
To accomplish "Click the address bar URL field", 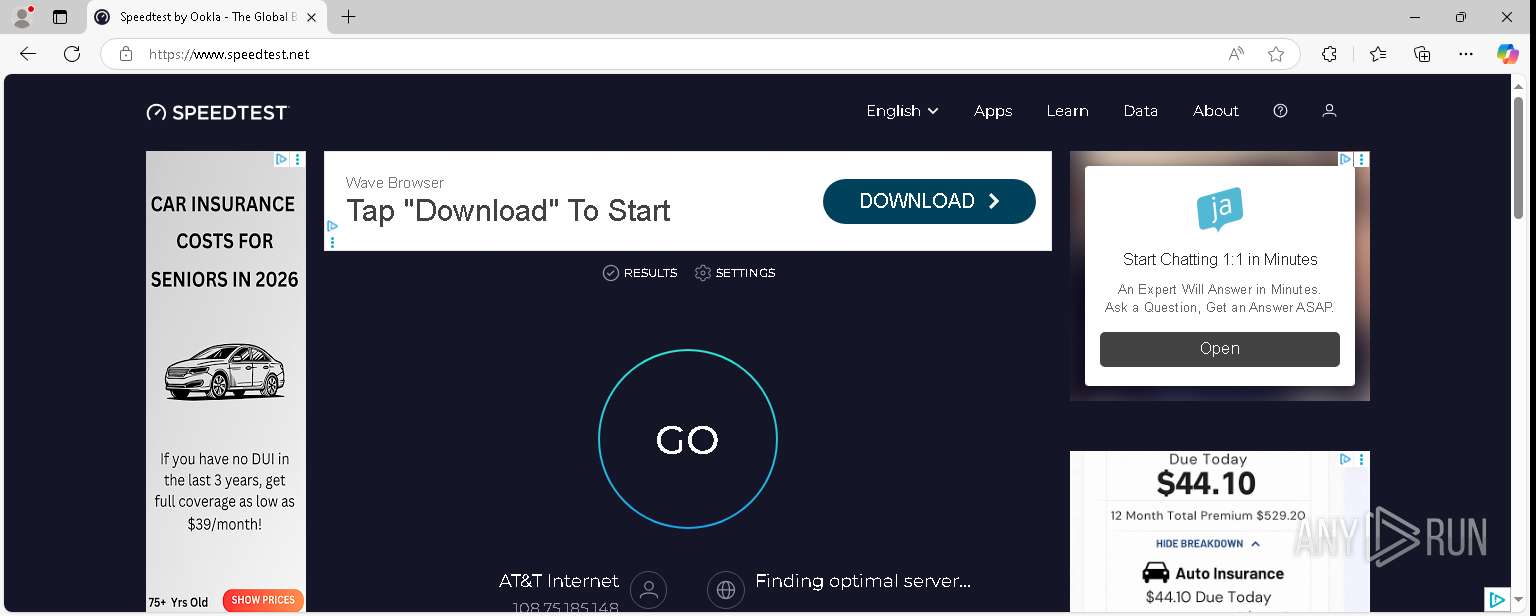I will (680, 54).
